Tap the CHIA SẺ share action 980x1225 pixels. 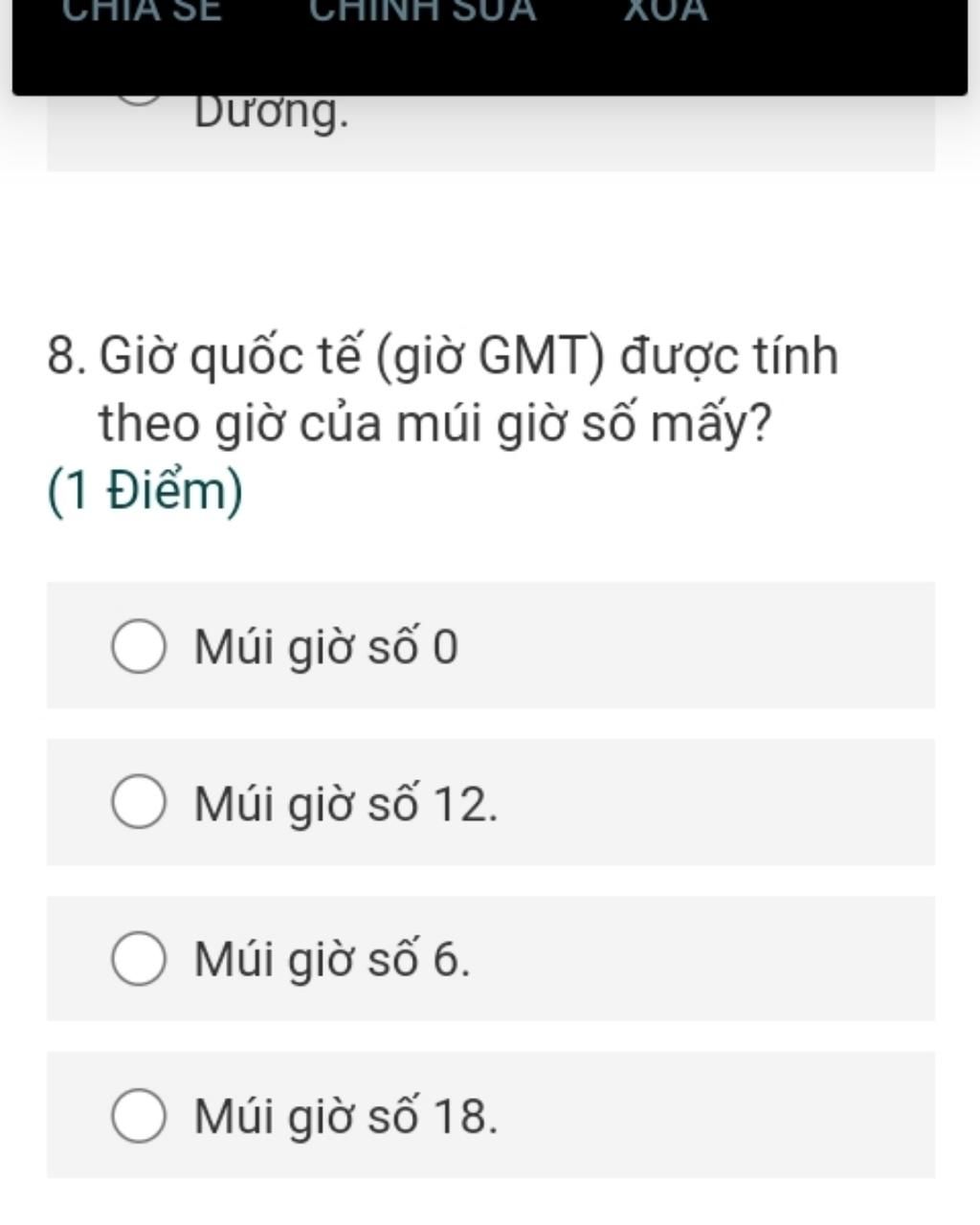click(x=143, y=10)
